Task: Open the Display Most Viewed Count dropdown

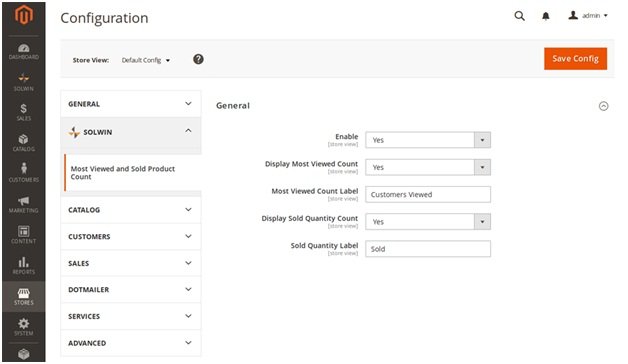Action: coord(428,167)
